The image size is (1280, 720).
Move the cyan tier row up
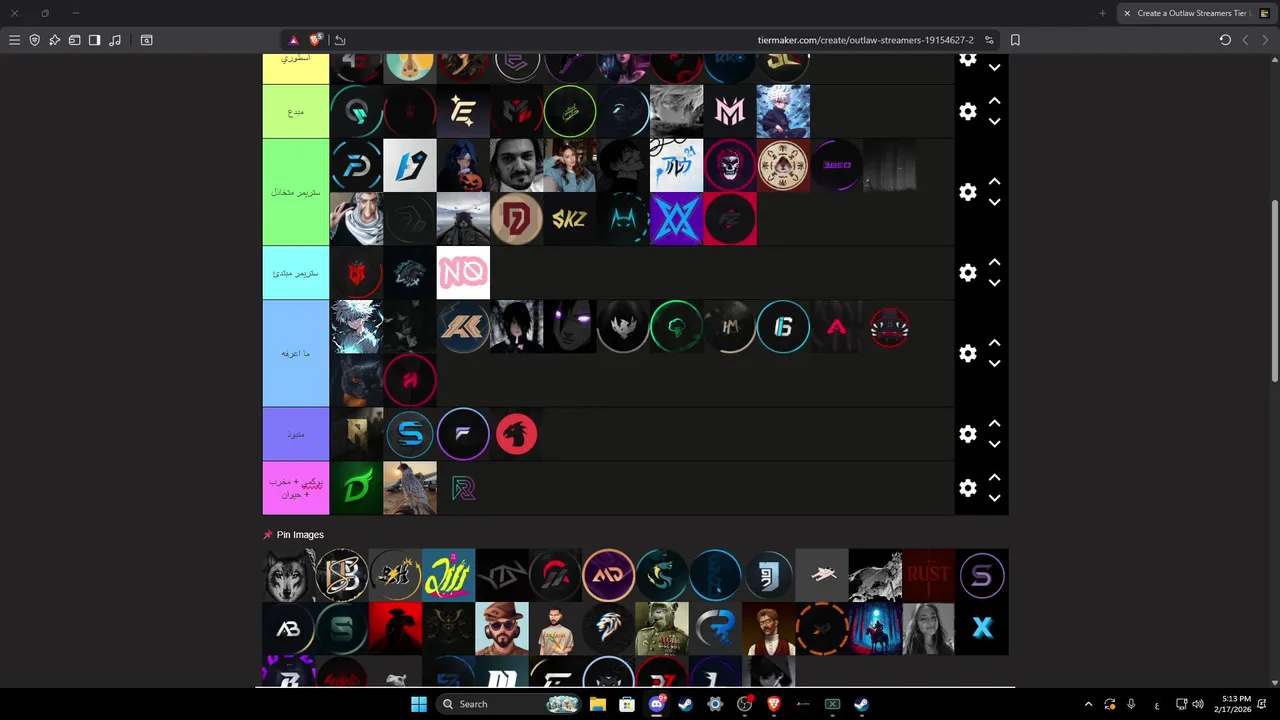[x=994, y=263]
